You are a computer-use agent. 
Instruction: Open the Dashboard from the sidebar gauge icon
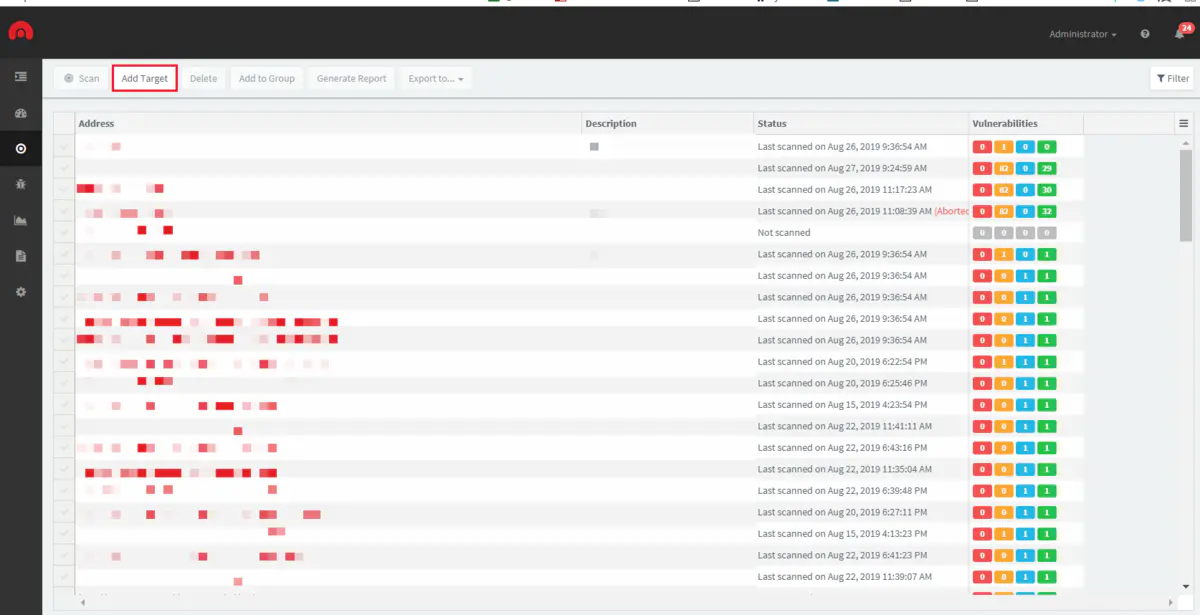[x=20, y=113]
